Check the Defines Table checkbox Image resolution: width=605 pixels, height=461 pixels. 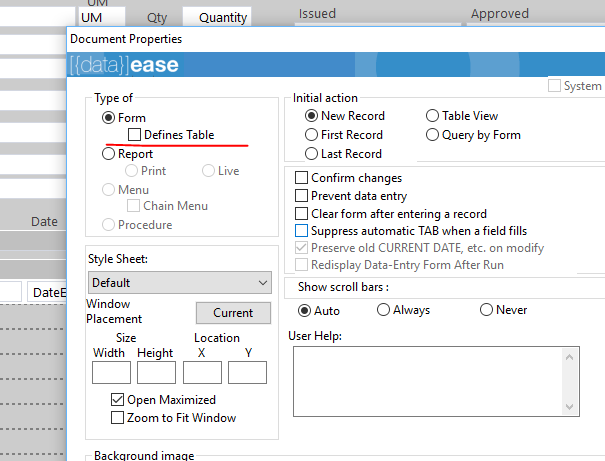[134, 135]
